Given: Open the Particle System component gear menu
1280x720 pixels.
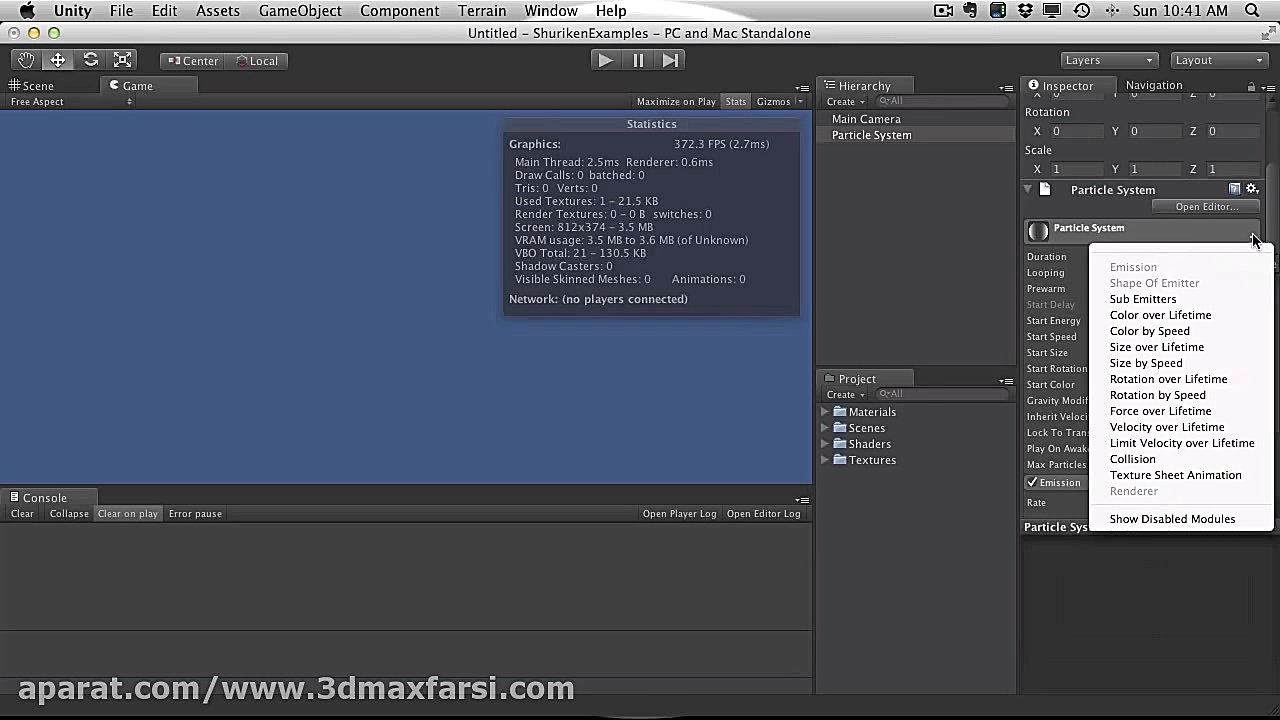Looking at the screenshot, I should [1252, 189].
